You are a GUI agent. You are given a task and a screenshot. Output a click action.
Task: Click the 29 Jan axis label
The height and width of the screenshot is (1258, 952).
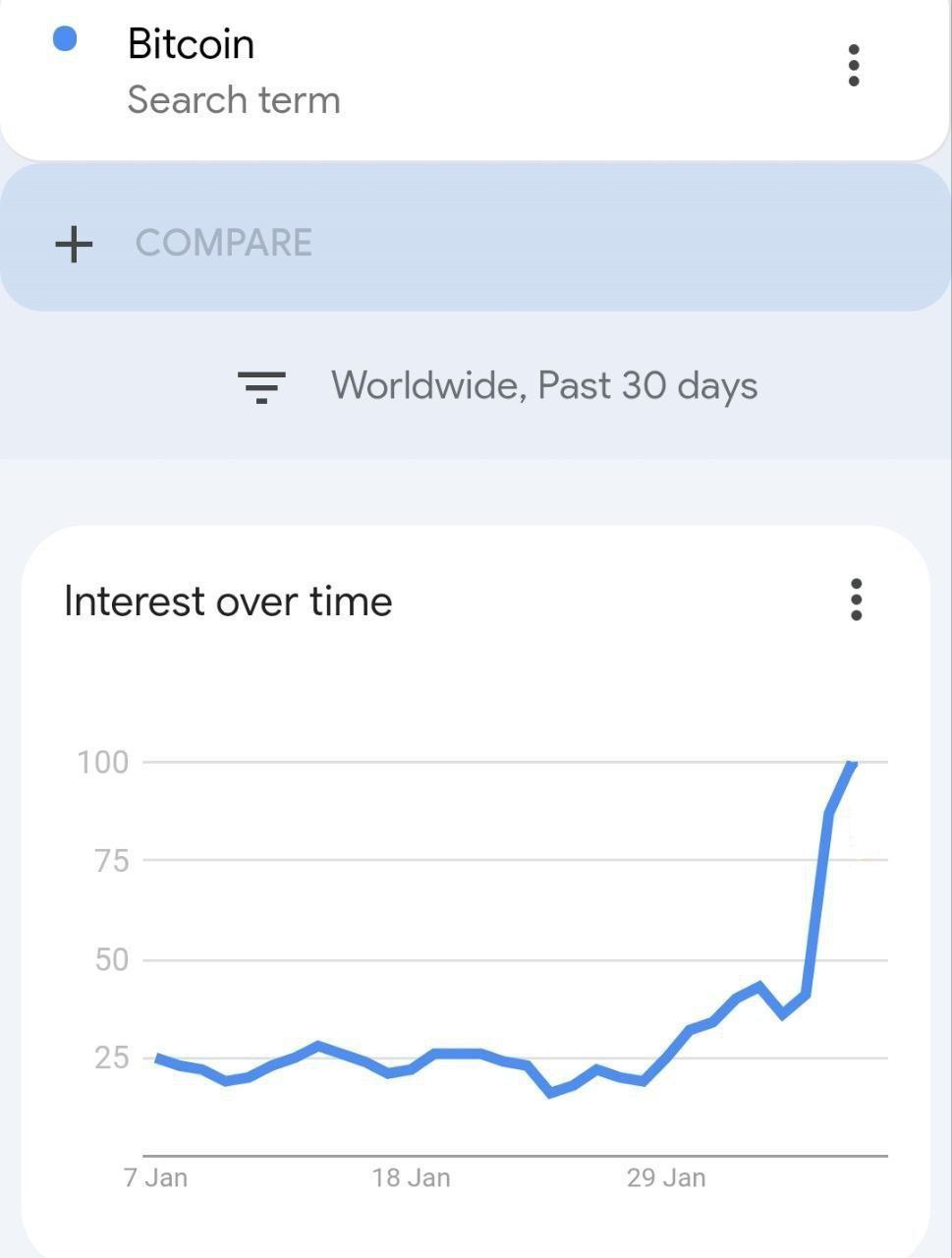point(666,1177)
